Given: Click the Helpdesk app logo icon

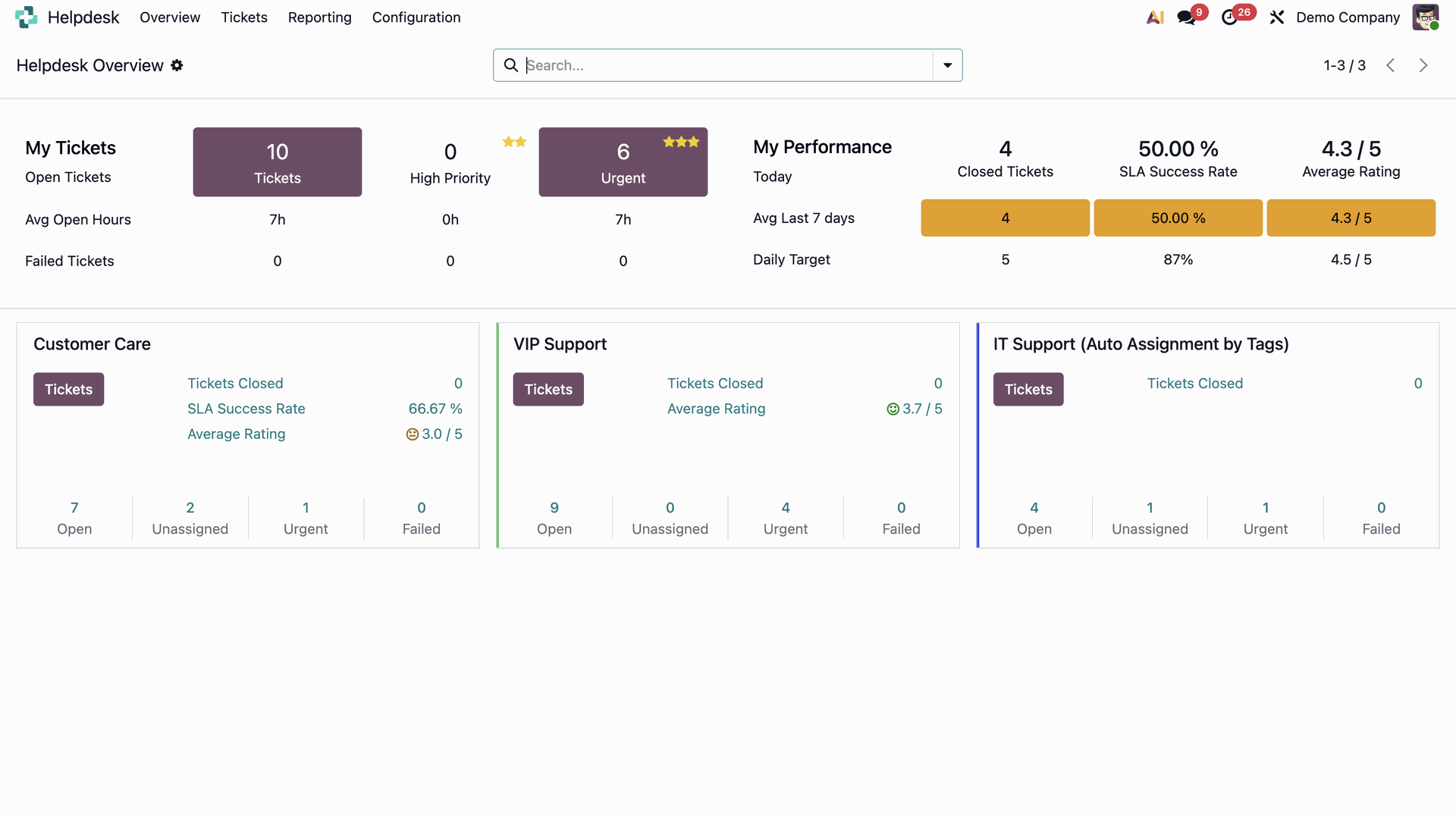Looking at the screenshot, I should pyautogui.click(x=26, y=17).
